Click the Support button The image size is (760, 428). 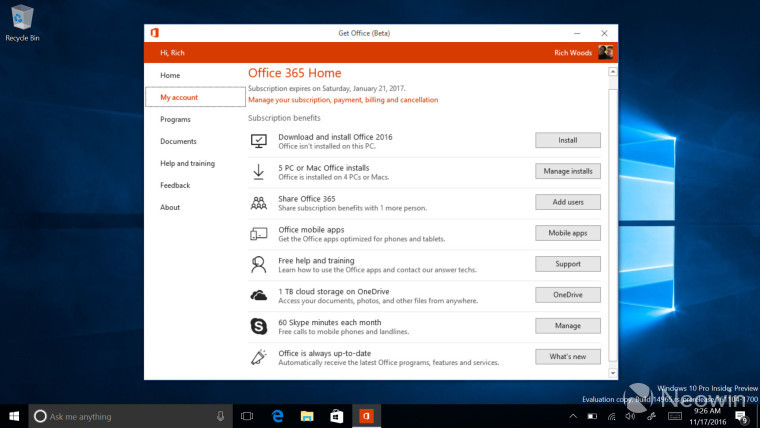coord(568,264)
